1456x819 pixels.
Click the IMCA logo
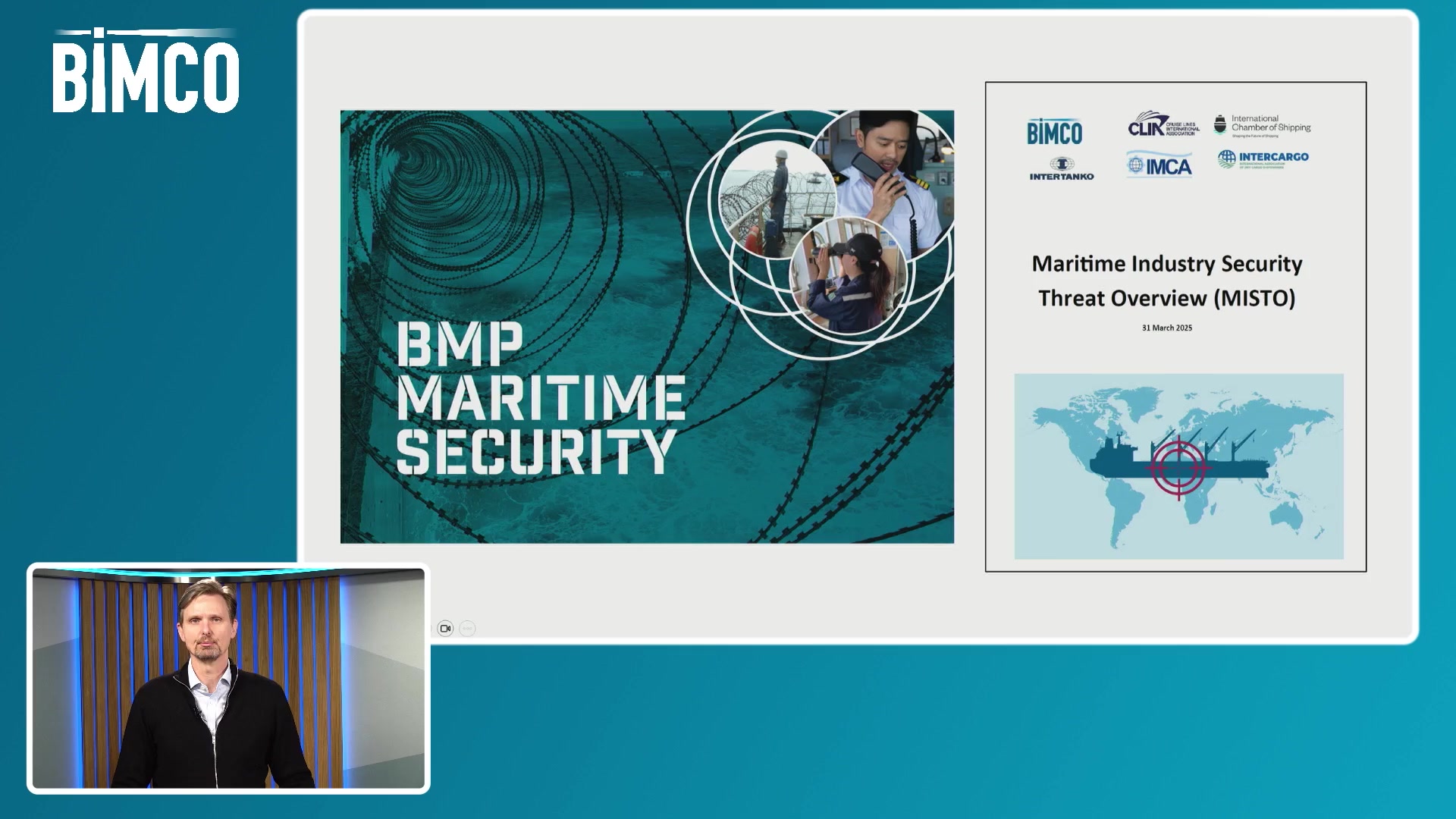coord(1159,166)
